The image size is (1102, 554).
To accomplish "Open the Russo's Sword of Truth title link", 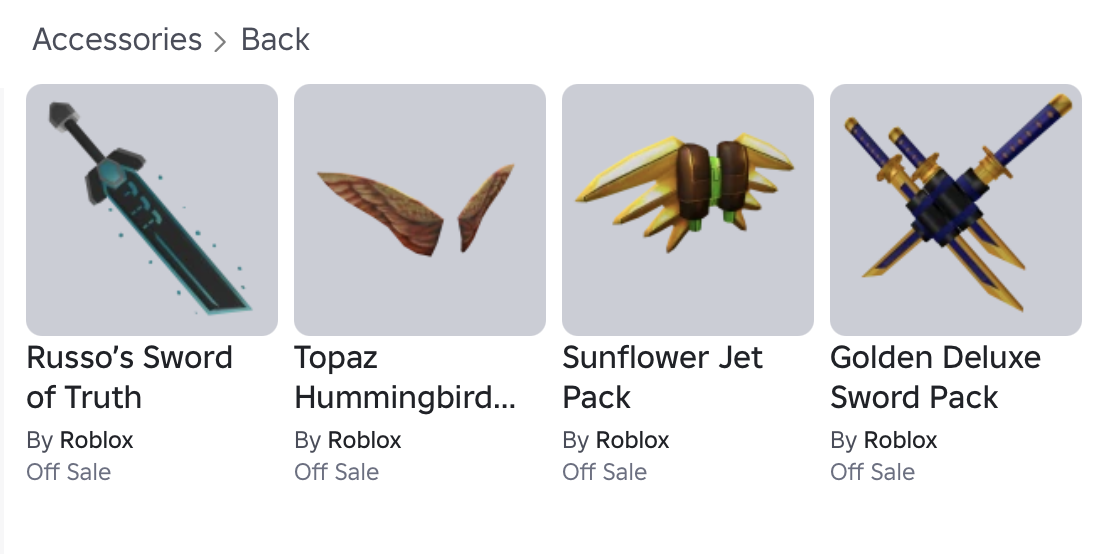I will (x=129, y=378).
